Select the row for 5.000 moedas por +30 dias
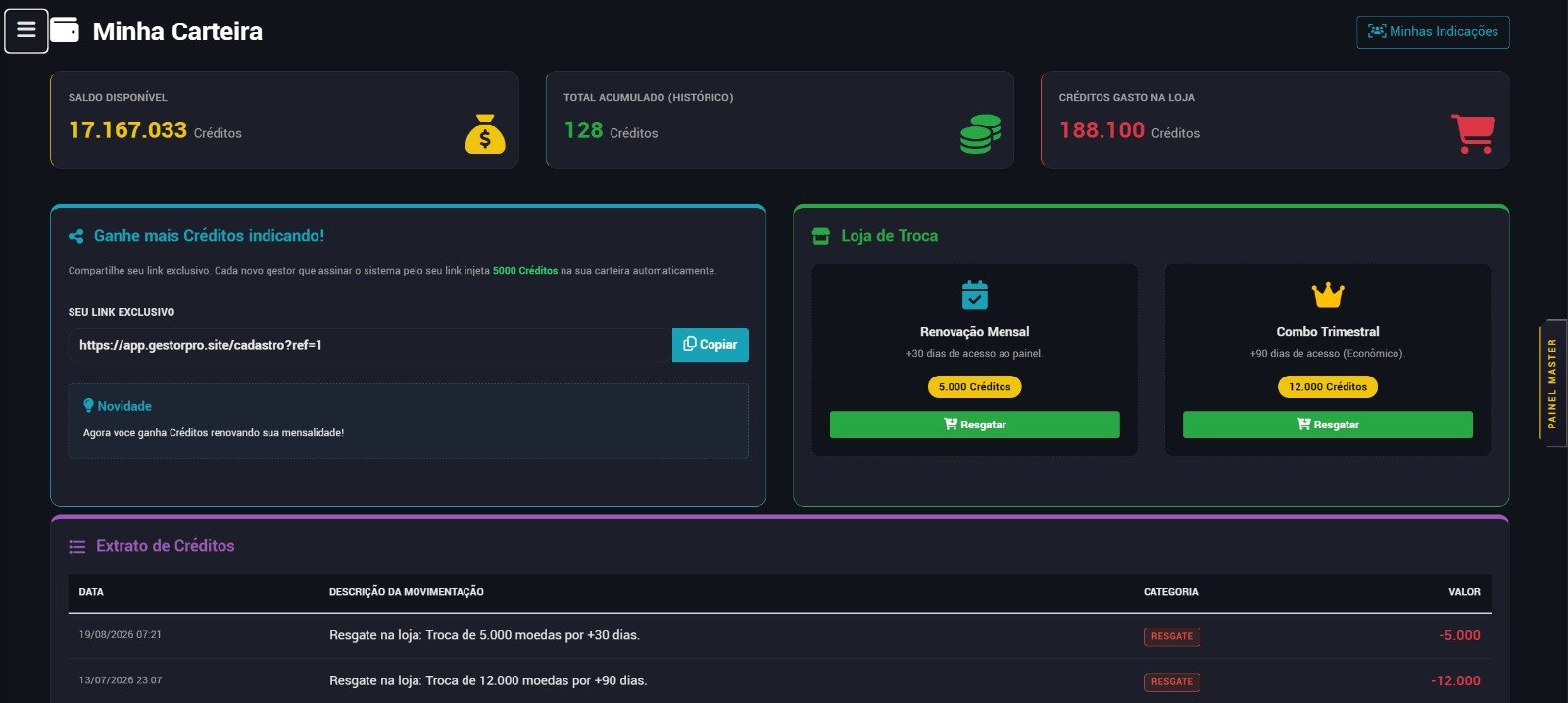Screen dimensions: 1568x703 pos(780,636)
